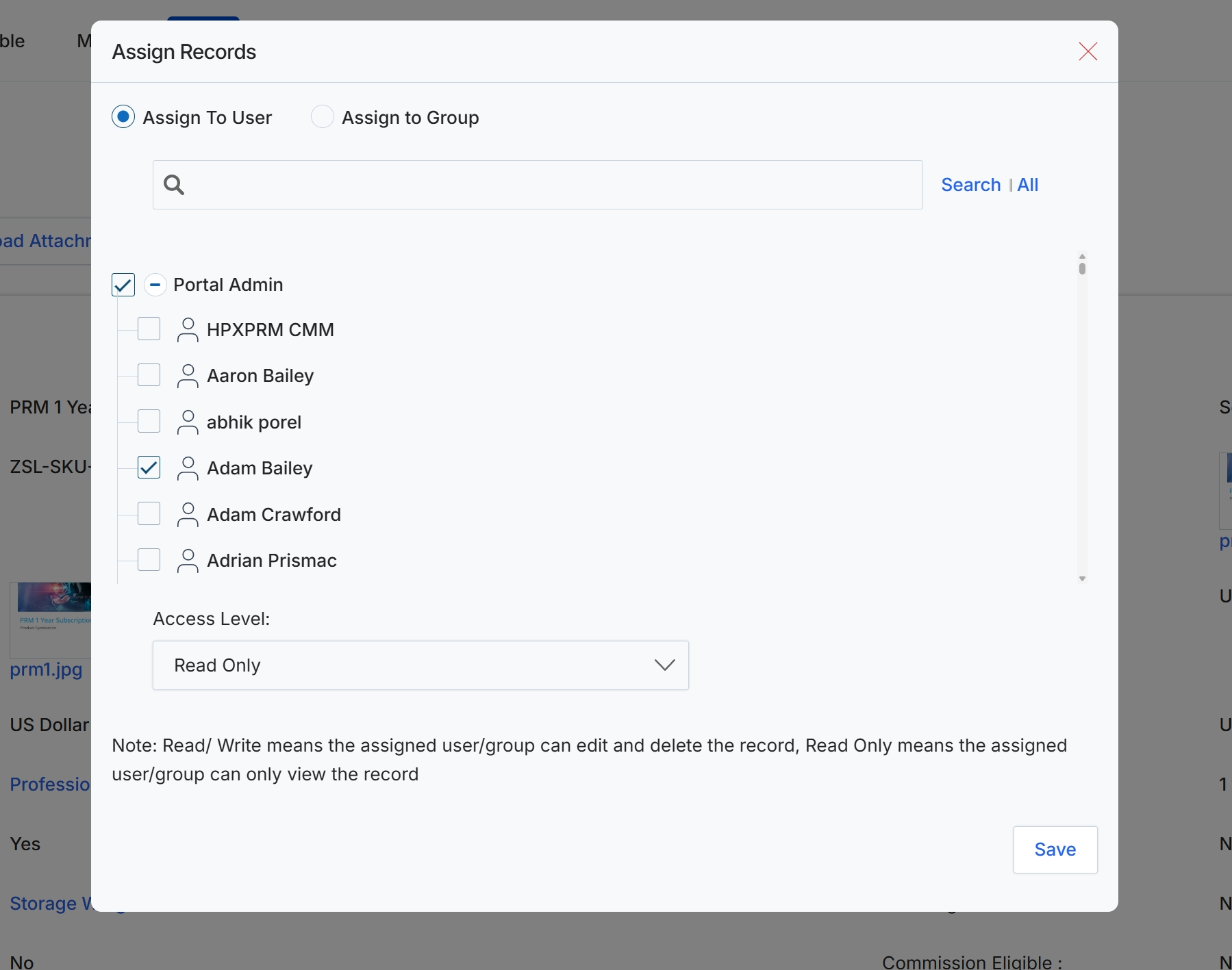Check the Aaron Bailey checkbox
1232x970 pixels.
(149, 375)
